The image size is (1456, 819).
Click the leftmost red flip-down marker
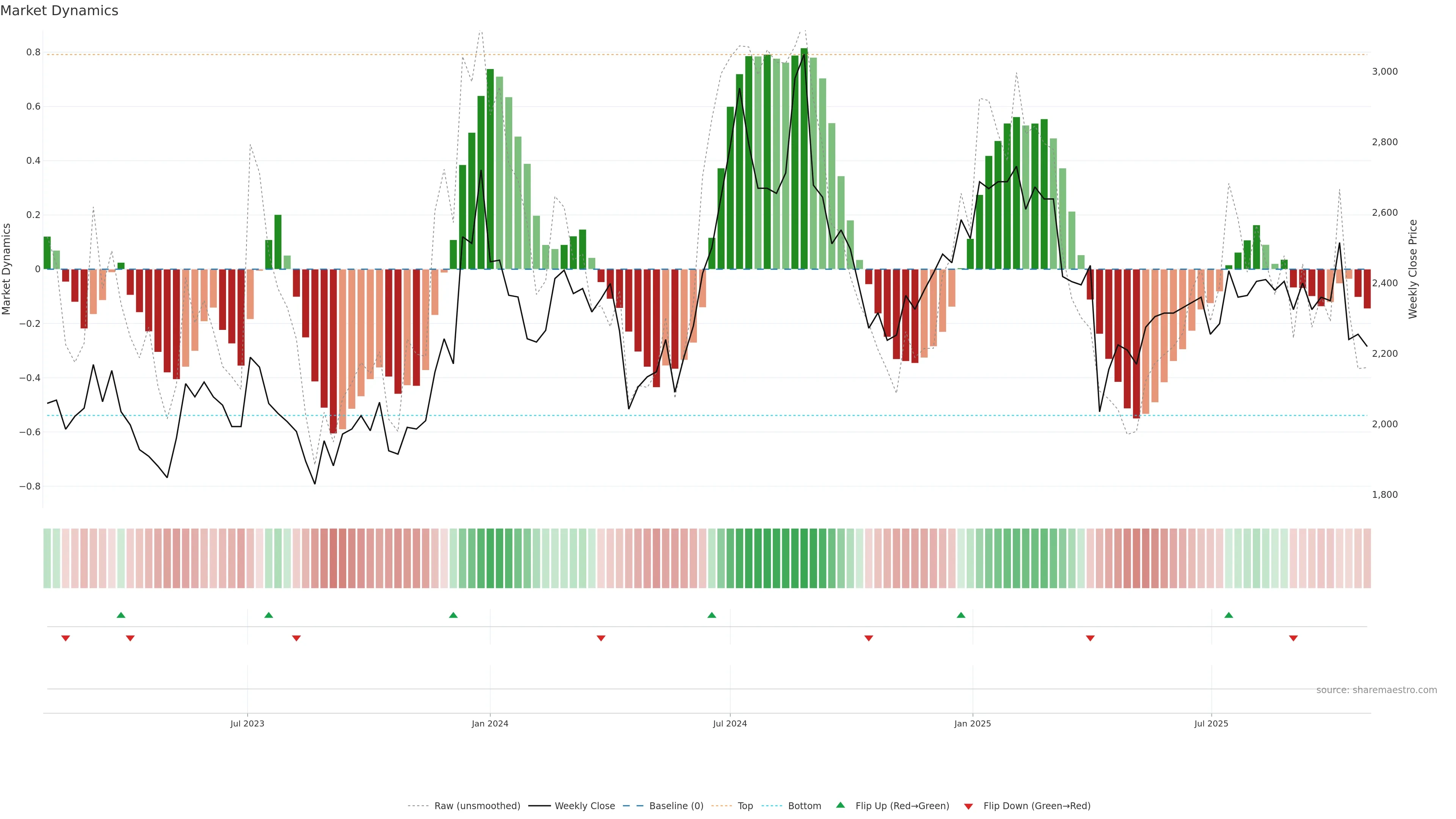[66, 638]
